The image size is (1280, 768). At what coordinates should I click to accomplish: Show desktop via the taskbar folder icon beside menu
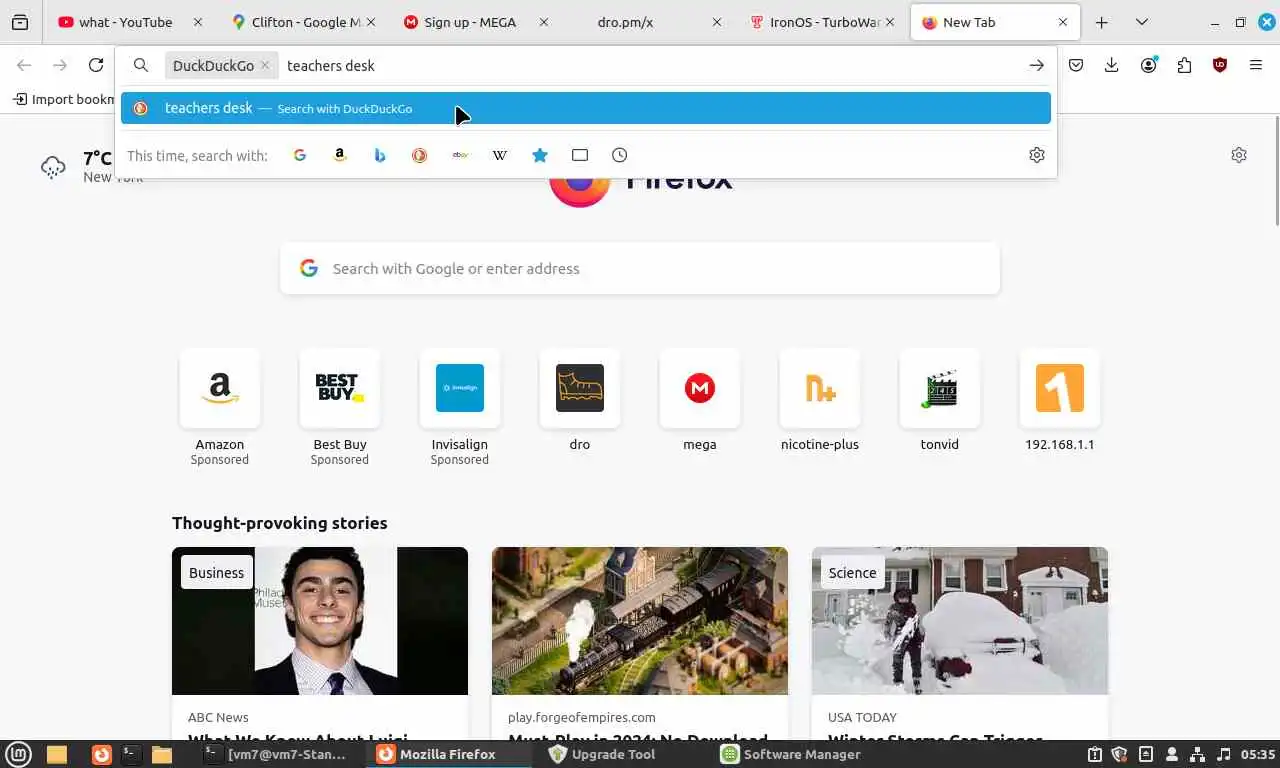57,754
